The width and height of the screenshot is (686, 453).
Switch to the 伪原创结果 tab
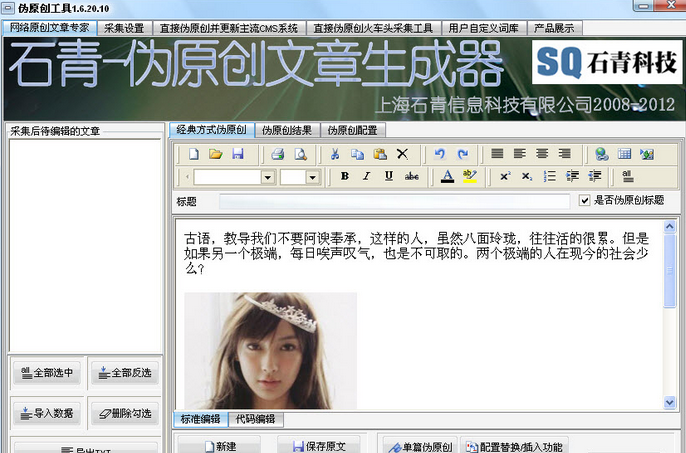pos(287,130)
